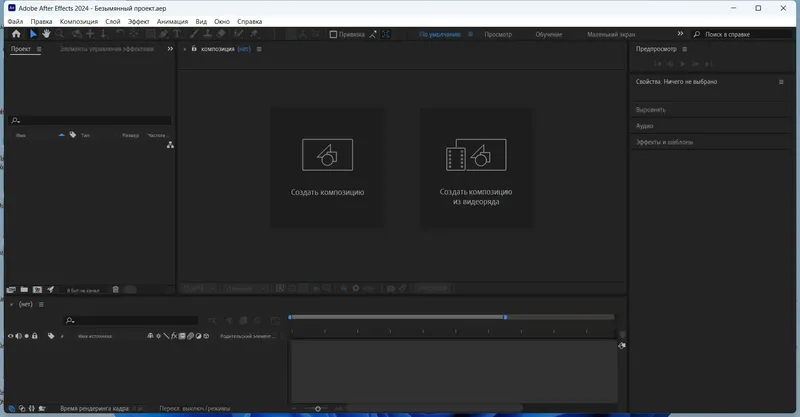Open composition viewer panel menu
The width and height of the screenshot is (800, 417).
[259, 49]
